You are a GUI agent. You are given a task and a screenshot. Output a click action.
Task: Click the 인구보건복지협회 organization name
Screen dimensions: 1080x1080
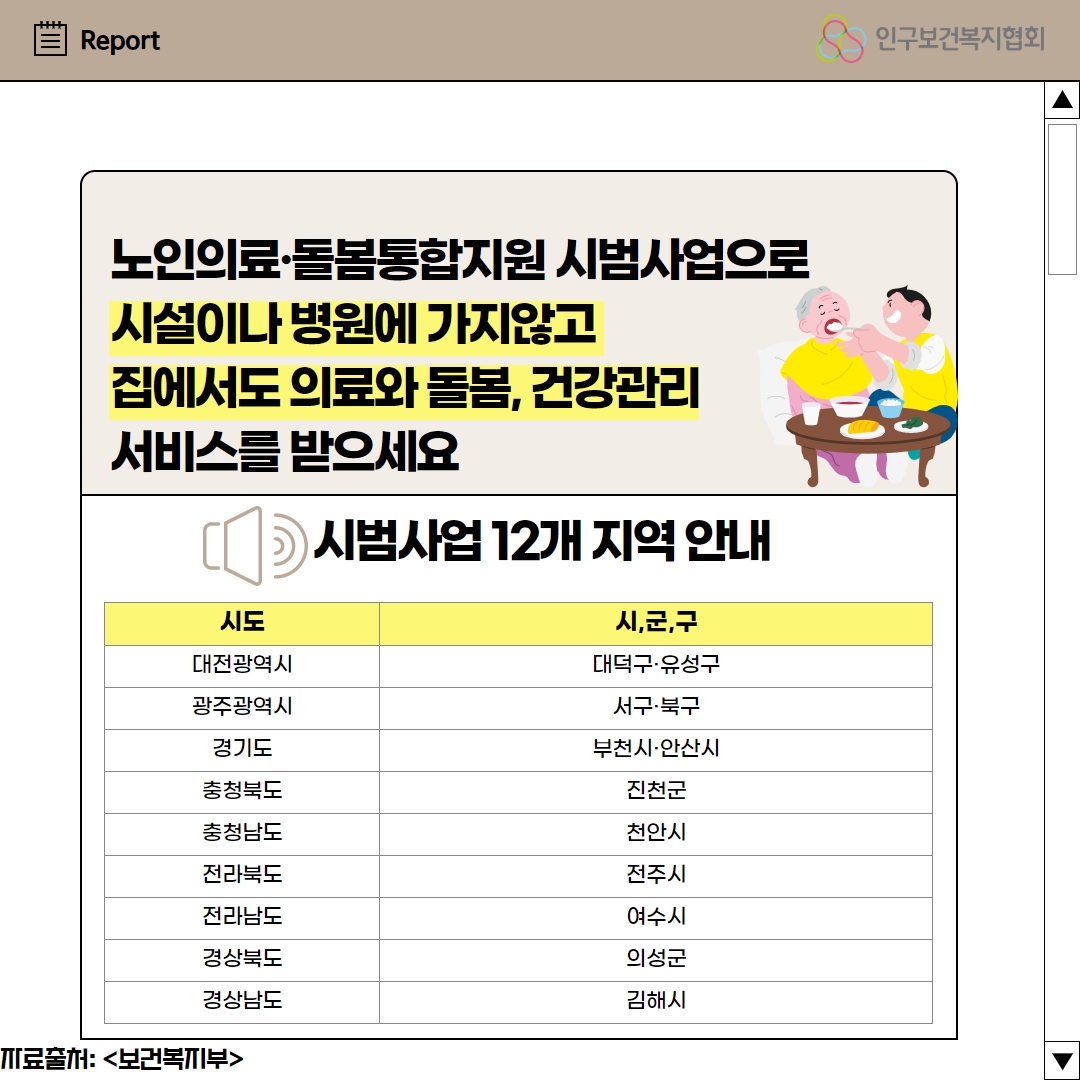coord(959,39)
